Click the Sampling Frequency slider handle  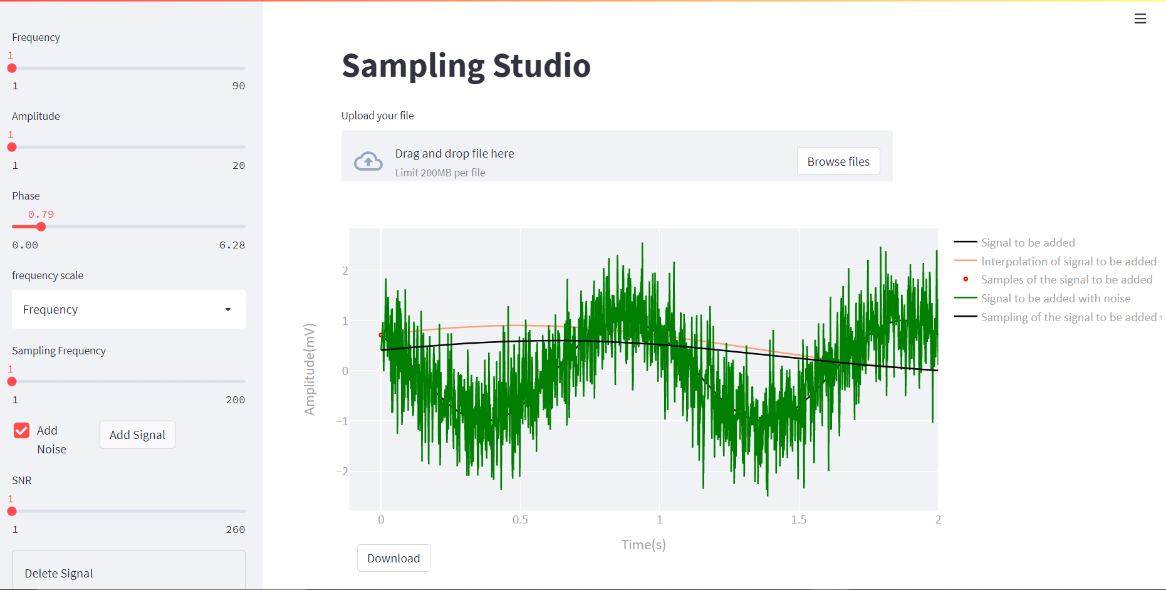(x=11, y=381)
